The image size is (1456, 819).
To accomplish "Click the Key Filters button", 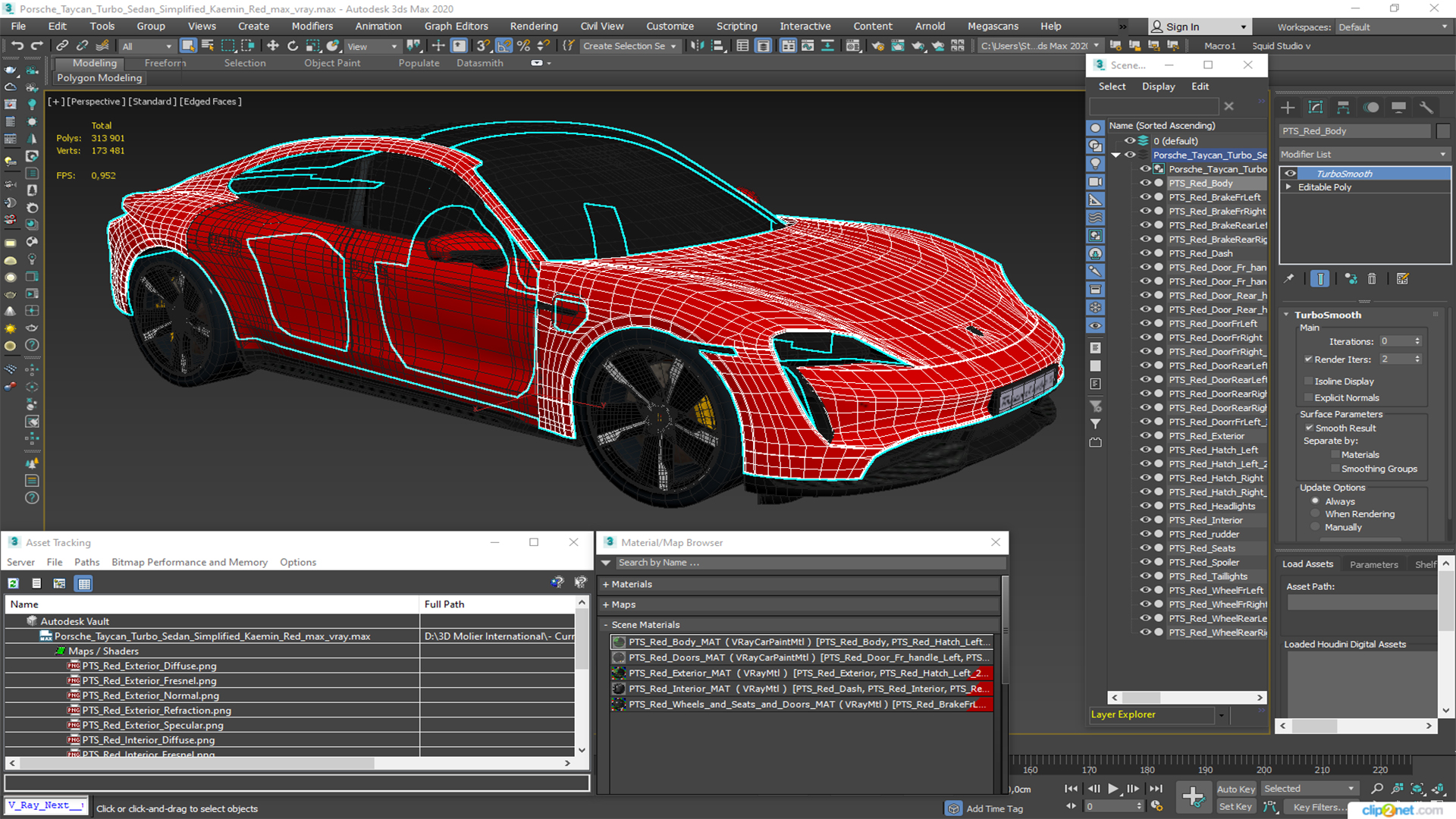I will coord(1320,807).
